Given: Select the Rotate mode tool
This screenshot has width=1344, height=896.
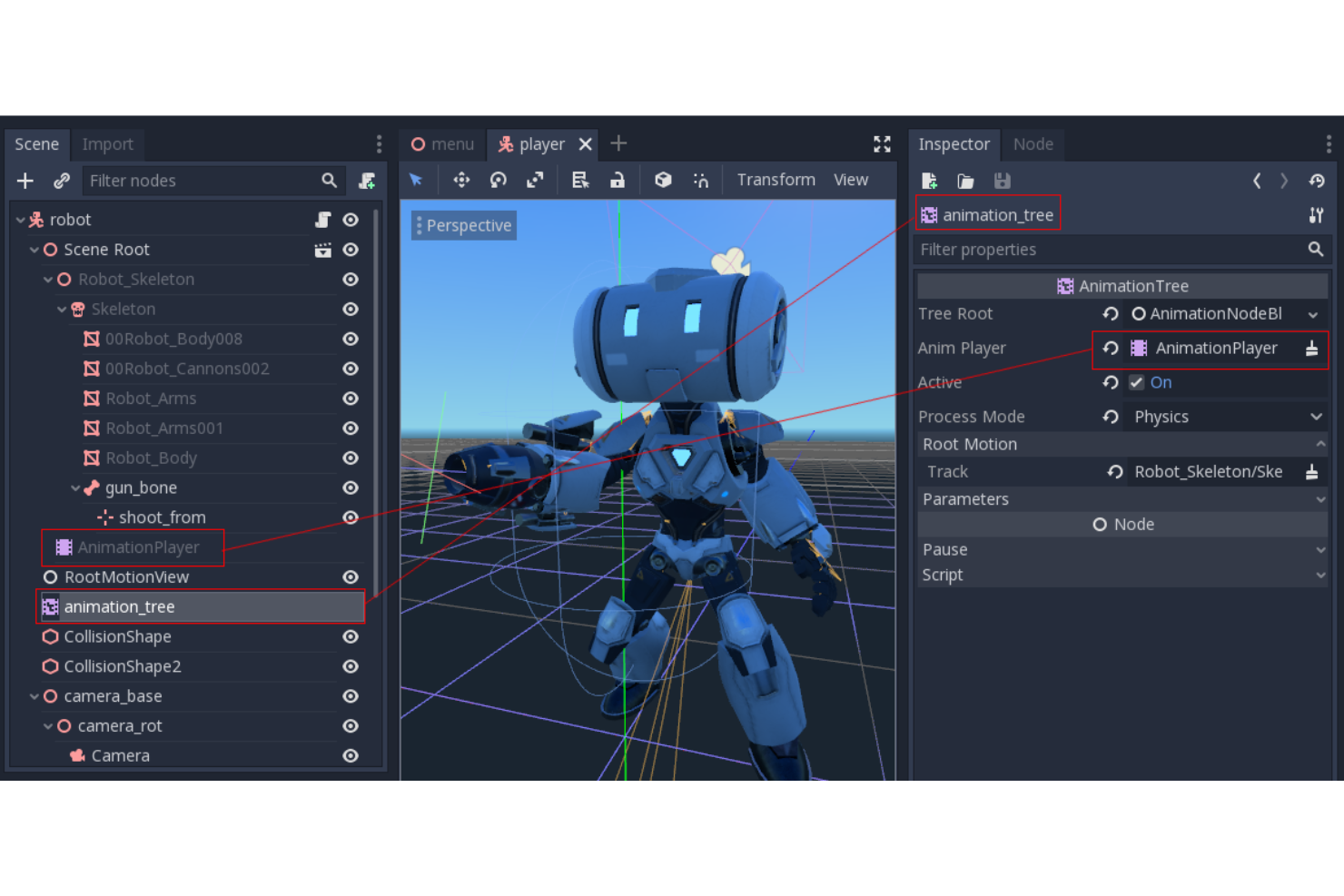Looking at the screenshot, I should (499, 180).
